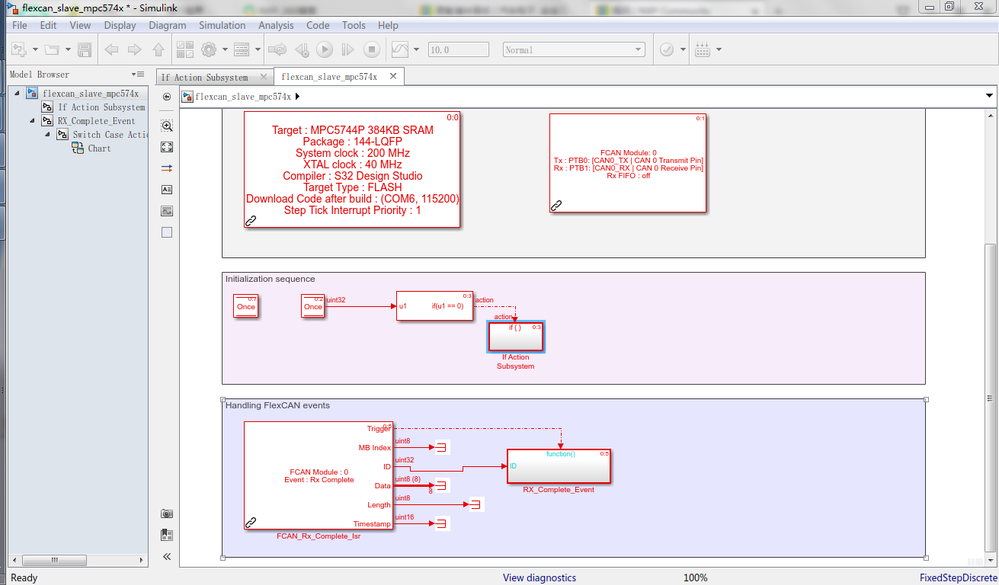Open the Library Browser icon
Screen dimensions: 999x585
pyautogui.click(x=185, y=49)
